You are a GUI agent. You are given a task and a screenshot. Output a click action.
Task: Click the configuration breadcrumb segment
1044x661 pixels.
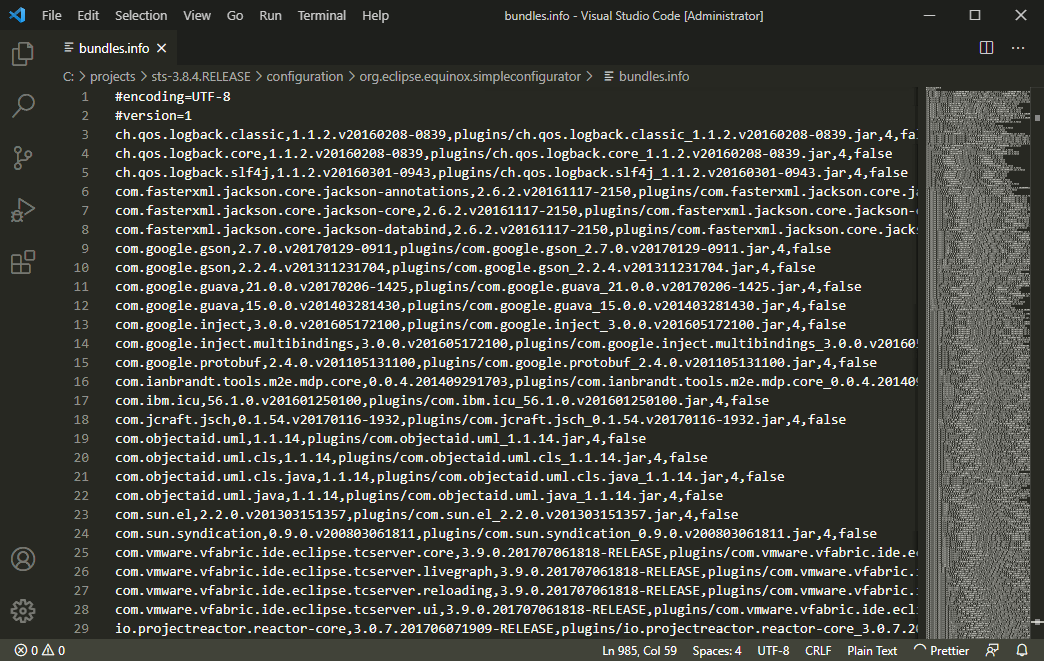click(305, 77)
